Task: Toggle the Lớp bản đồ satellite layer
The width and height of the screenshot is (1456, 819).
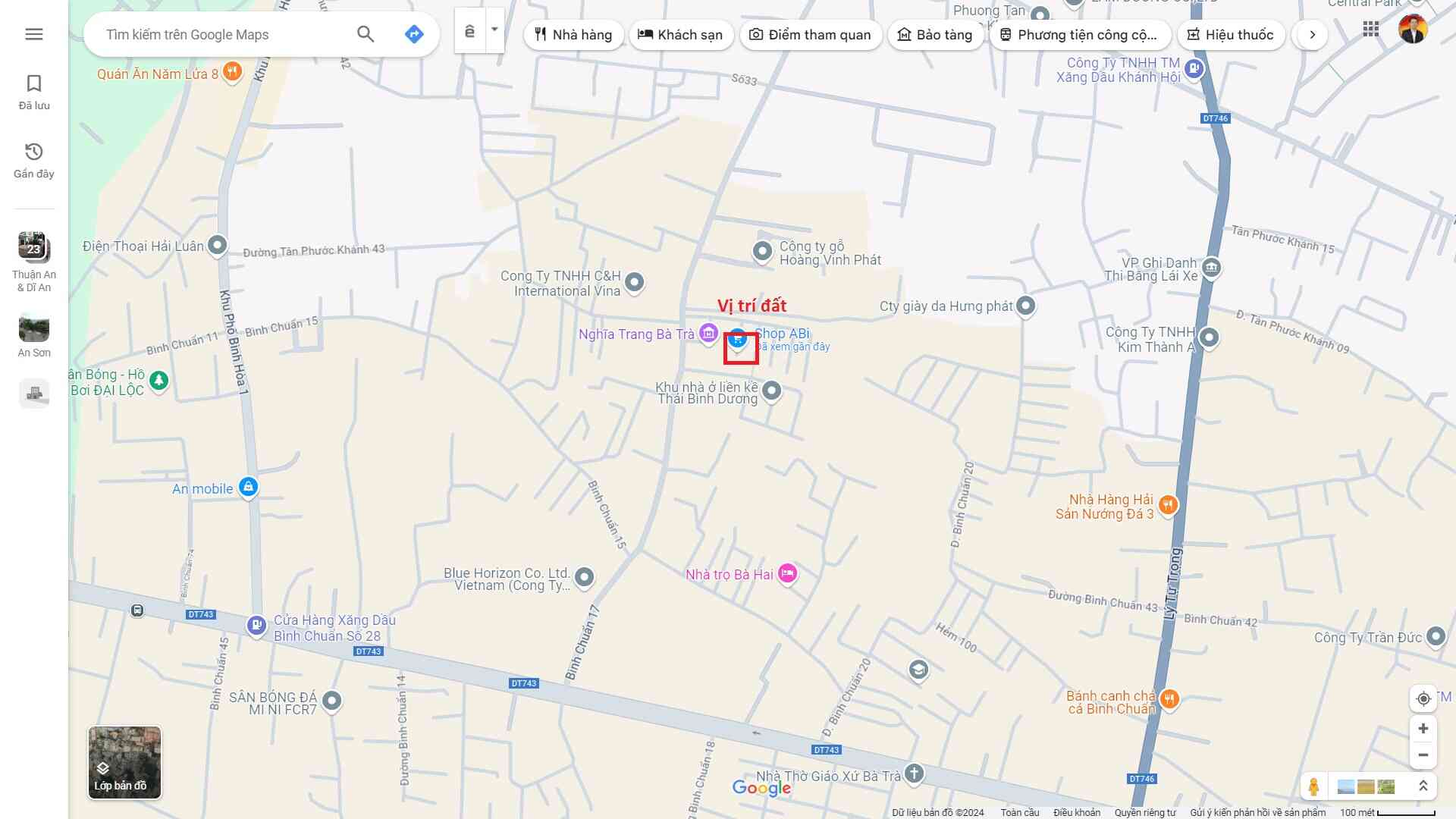Action: point(124,762)
